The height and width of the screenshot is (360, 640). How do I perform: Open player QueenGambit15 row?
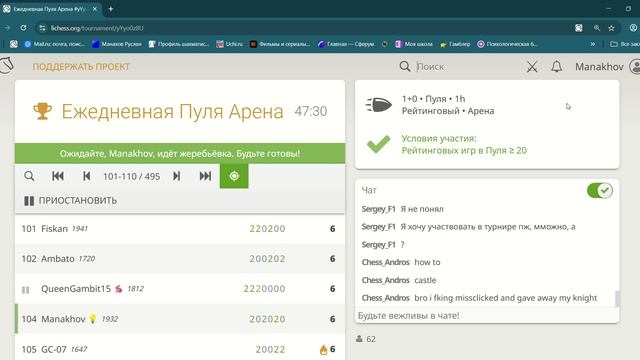click(180, 289)
